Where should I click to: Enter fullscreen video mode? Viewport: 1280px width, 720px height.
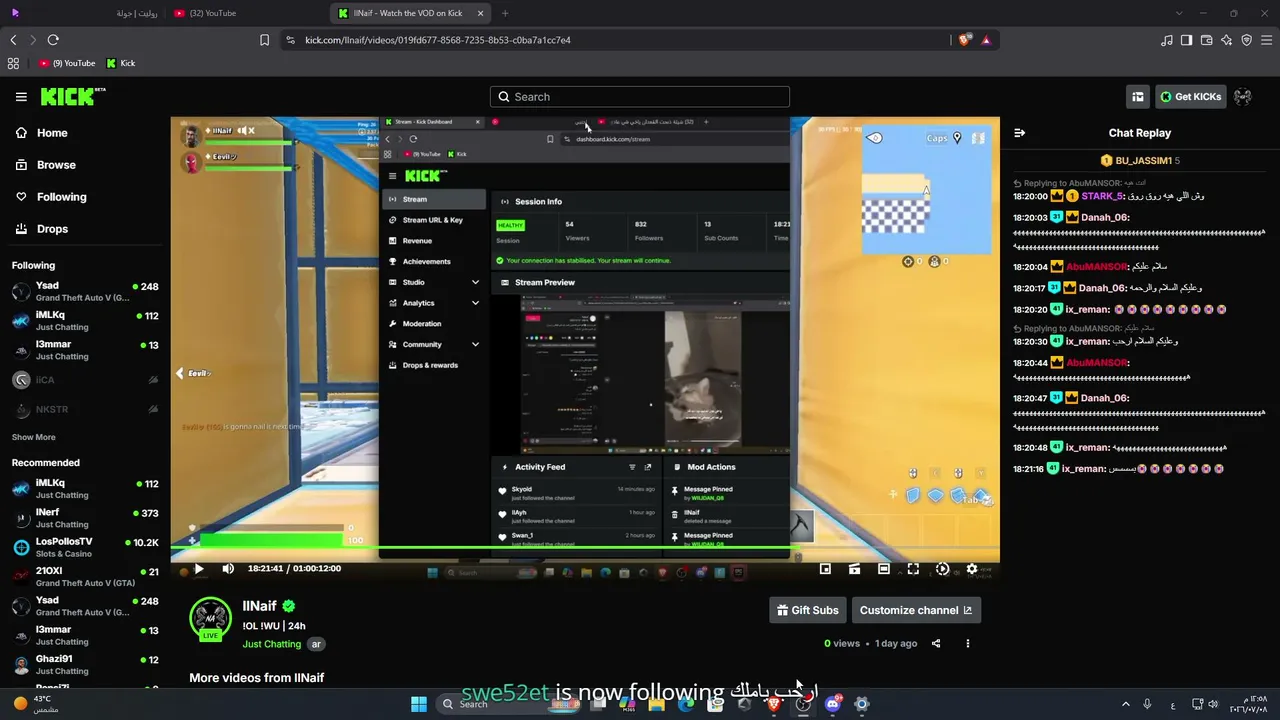click(913, 569)
